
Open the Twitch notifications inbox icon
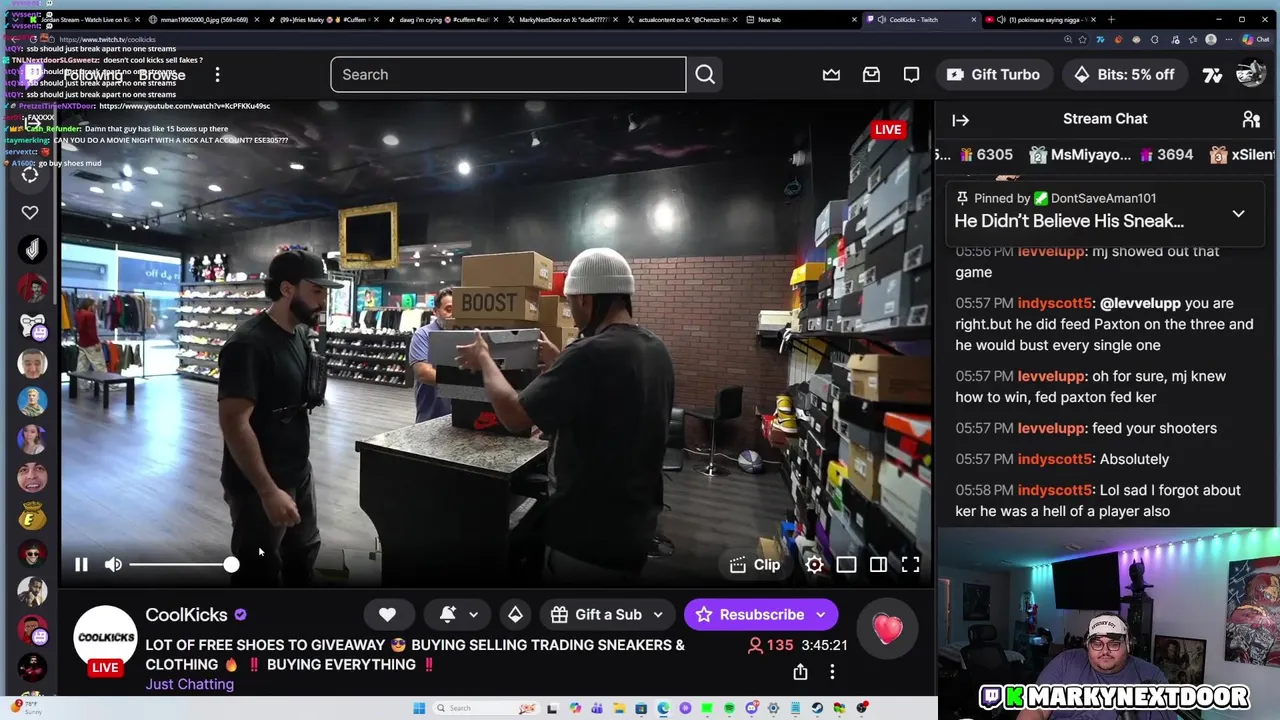(871, 75)
